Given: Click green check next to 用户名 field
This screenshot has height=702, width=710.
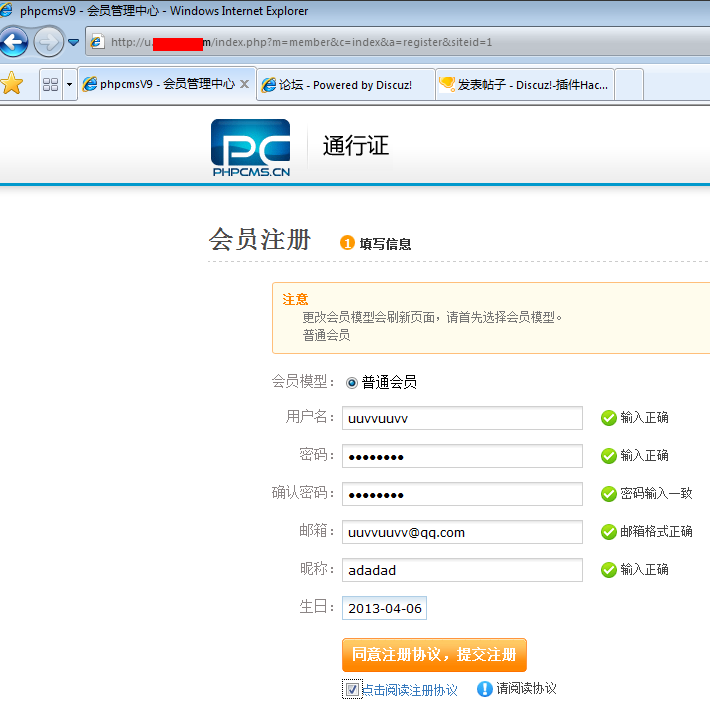Looking at the screenshot, I should click(x=609, y=418).
